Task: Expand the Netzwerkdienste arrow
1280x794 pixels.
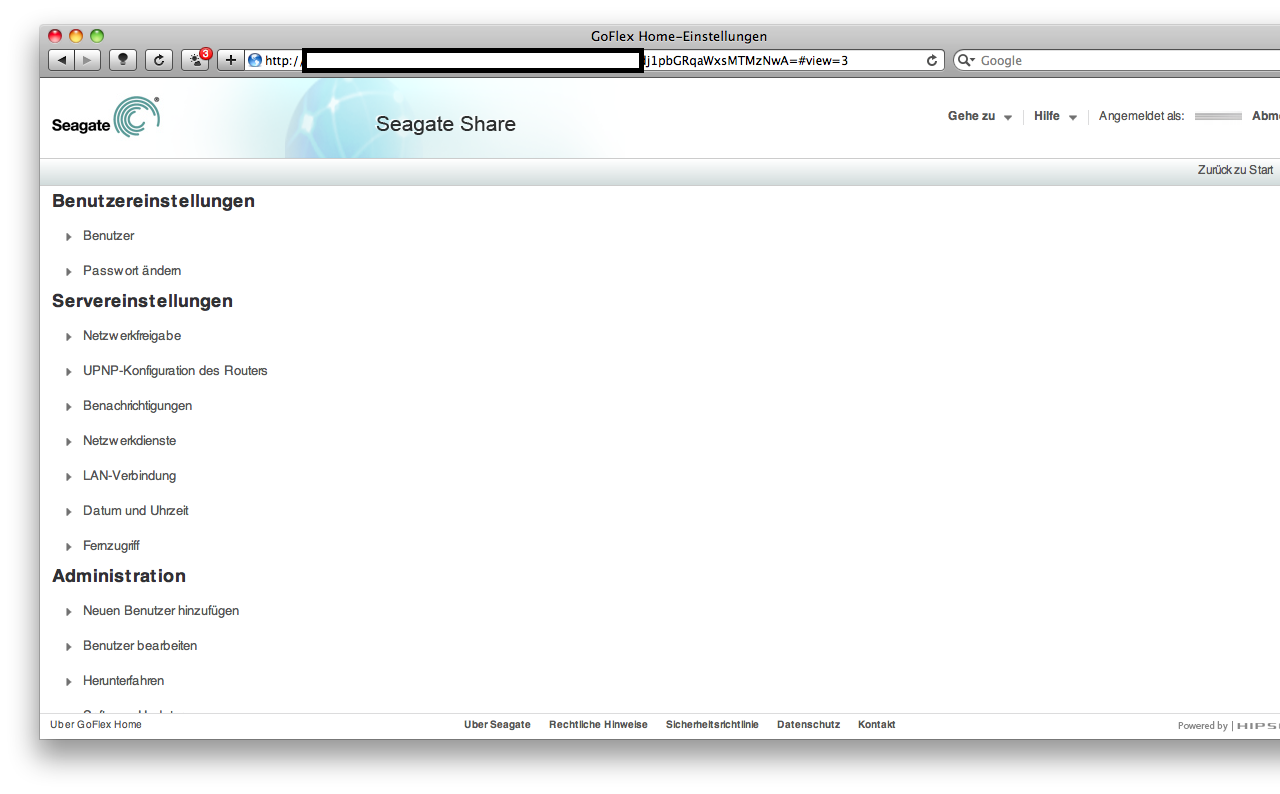Action: pos(69,442)
